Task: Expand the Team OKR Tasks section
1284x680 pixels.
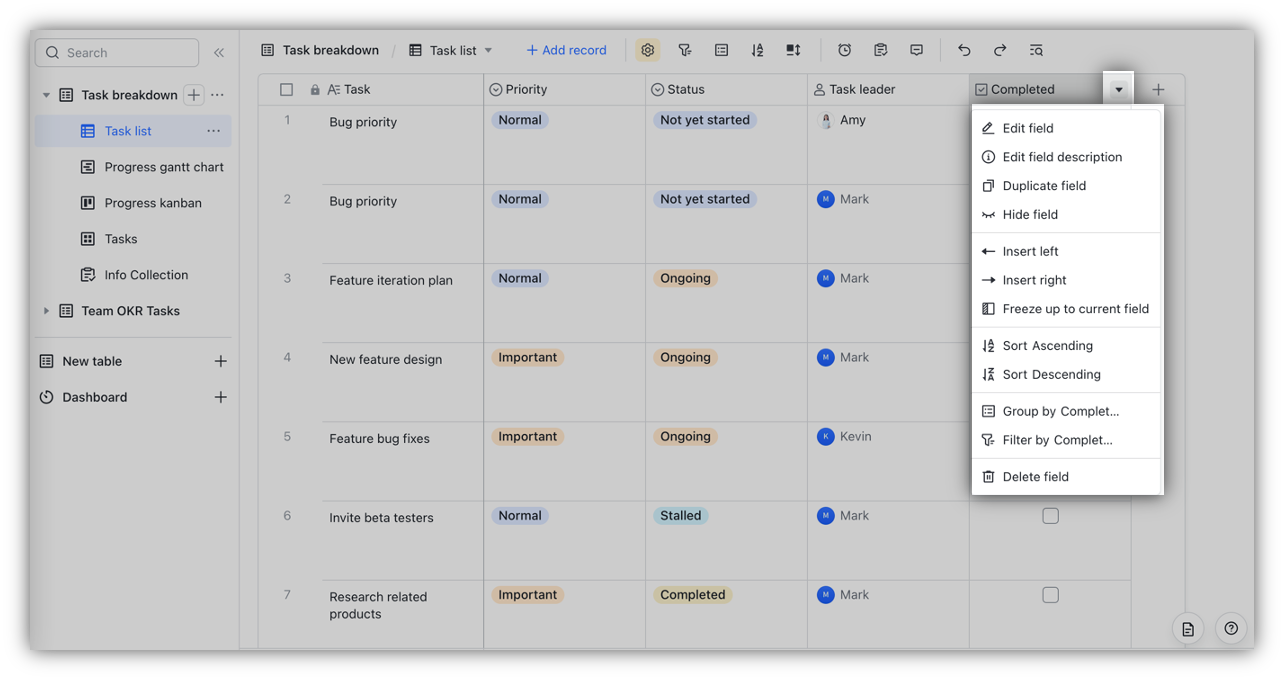Action: [45, 310]
